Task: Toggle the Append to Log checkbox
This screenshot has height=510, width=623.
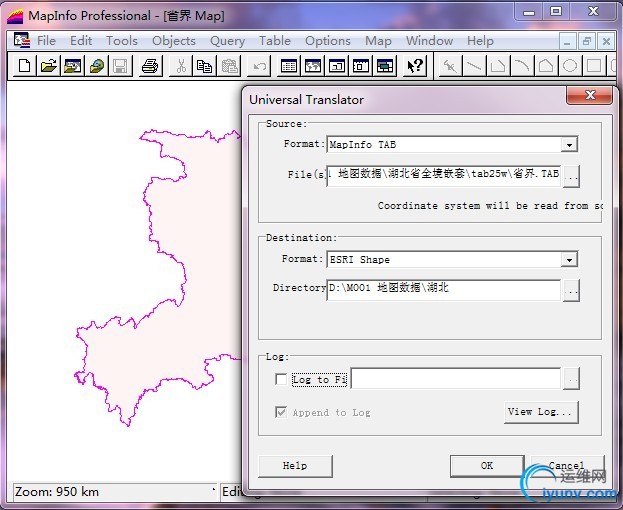Action: pyautogui.click(x=281, y=412)
